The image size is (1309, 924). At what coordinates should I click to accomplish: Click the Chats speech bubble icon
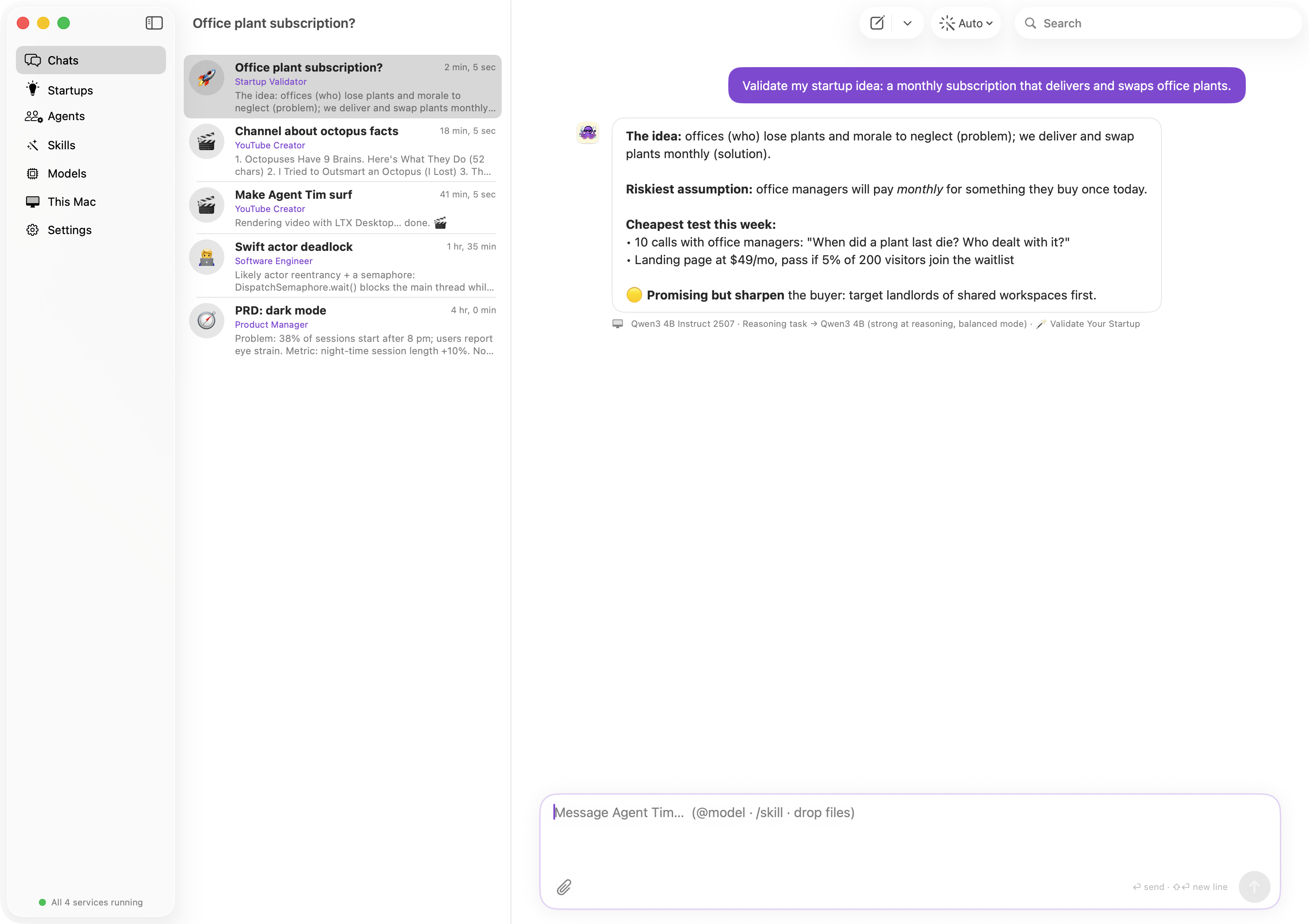click(33, 61)
